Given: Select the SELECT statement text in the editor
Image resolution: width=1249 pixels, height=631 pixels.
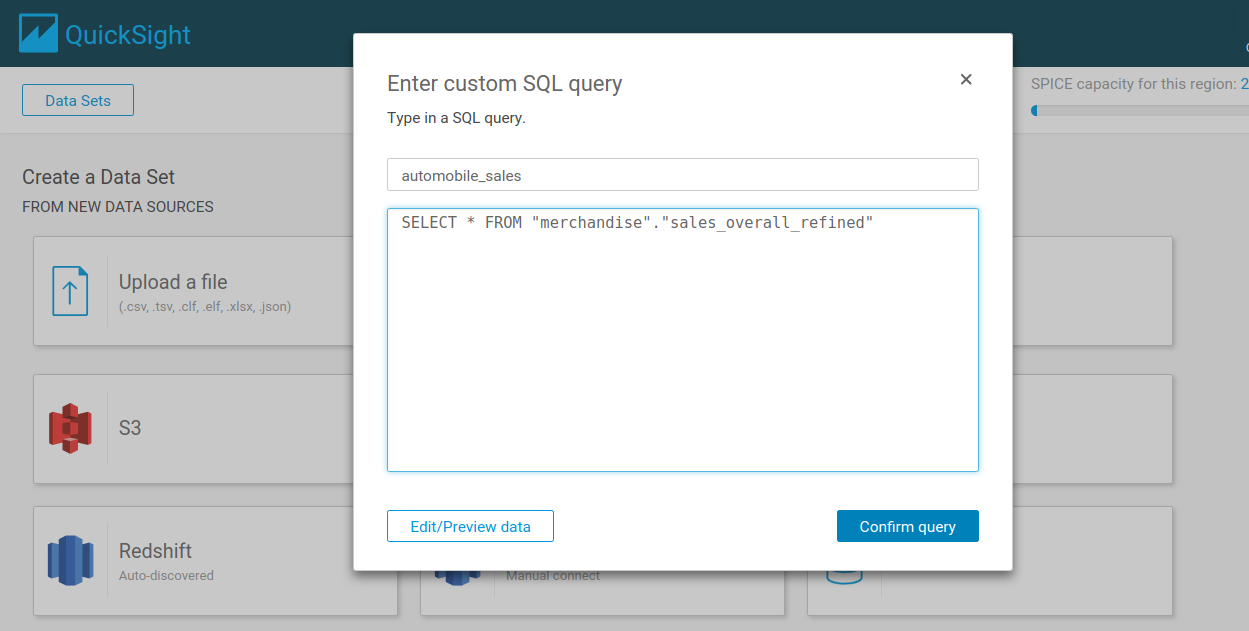Looking at the screenshot, I should 634,221.
